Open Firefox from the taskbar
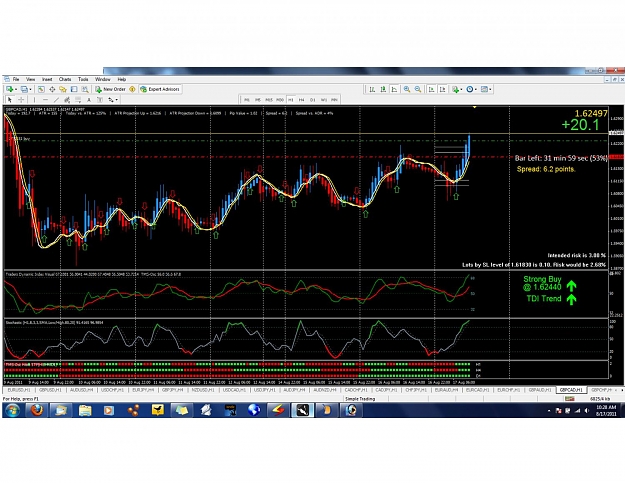 click(37, 410)
